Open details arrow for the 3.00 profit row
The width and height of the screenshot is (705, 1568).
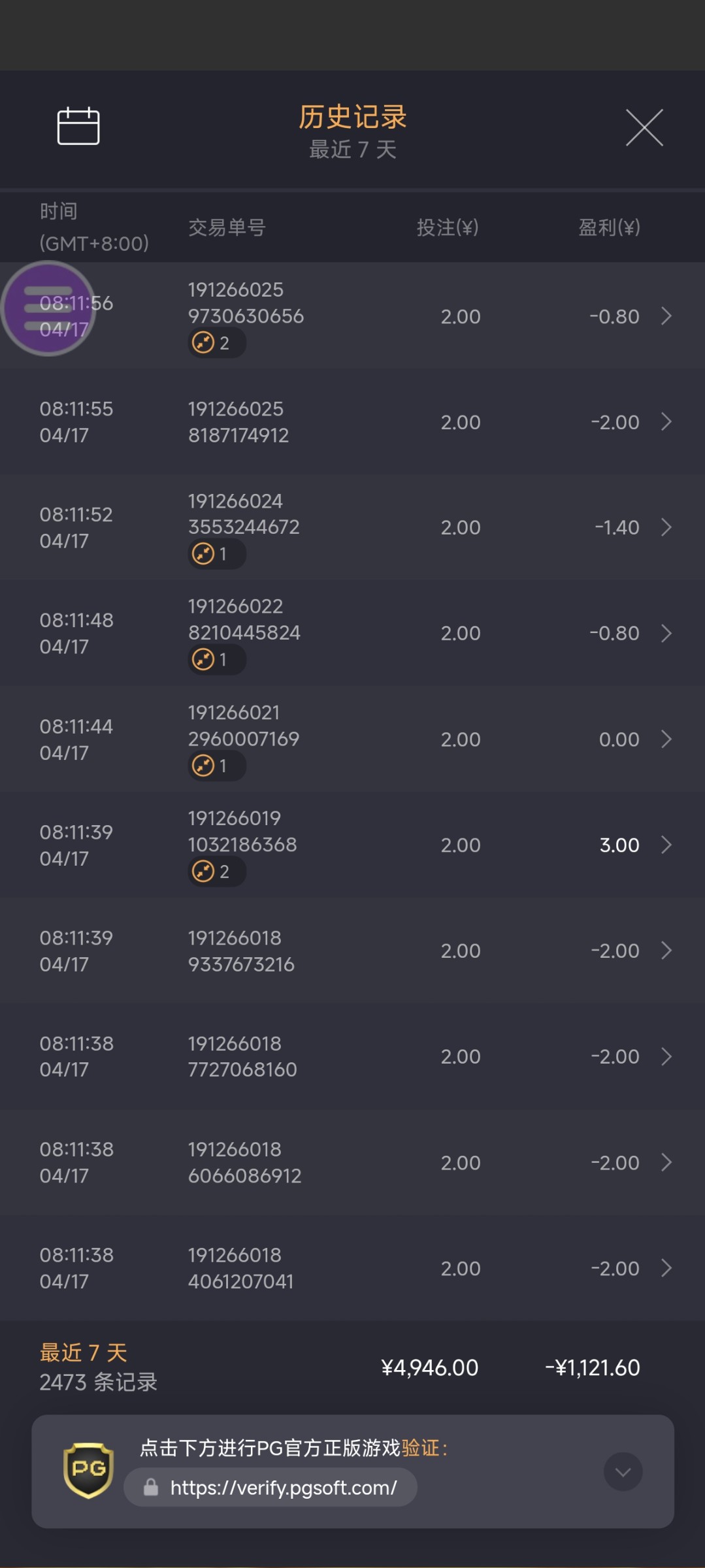point(666,845)
